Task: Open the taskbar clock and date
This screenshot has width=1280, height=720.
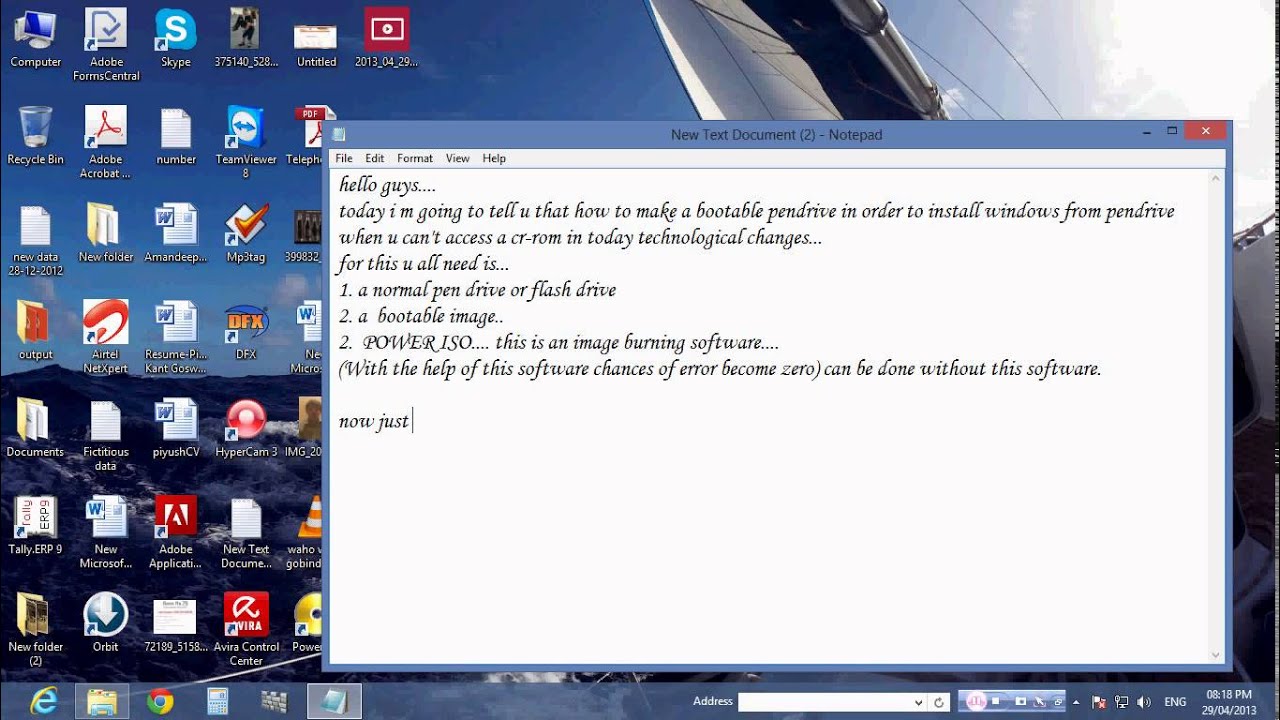Action: pyautogui.click(x=1229, y=702)
